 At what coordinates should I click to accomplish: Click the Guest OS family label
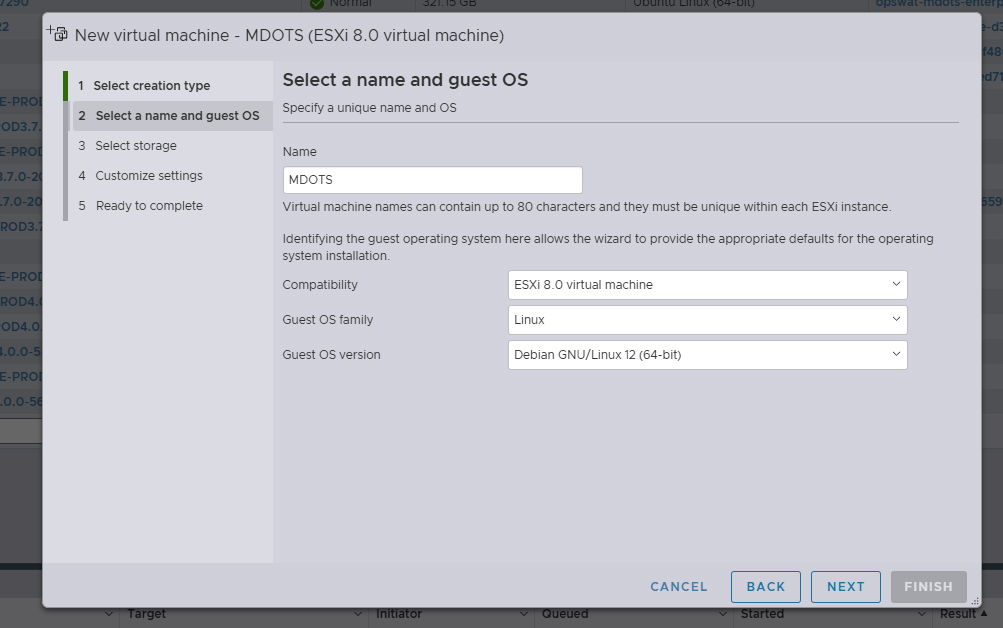pos(328,320)
